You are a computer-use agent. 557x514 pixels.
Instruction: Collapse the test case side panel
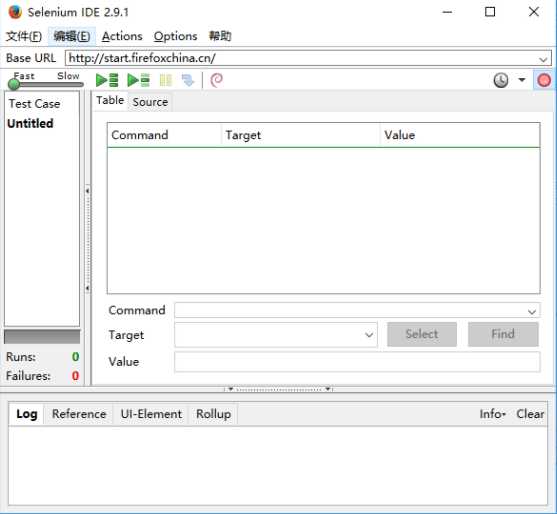[87, 239]
